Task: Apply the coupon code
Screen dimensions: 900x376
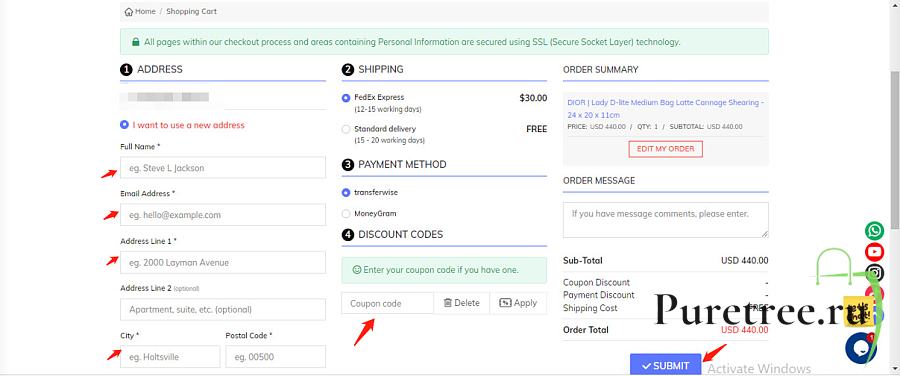Action: pos(518,303)
